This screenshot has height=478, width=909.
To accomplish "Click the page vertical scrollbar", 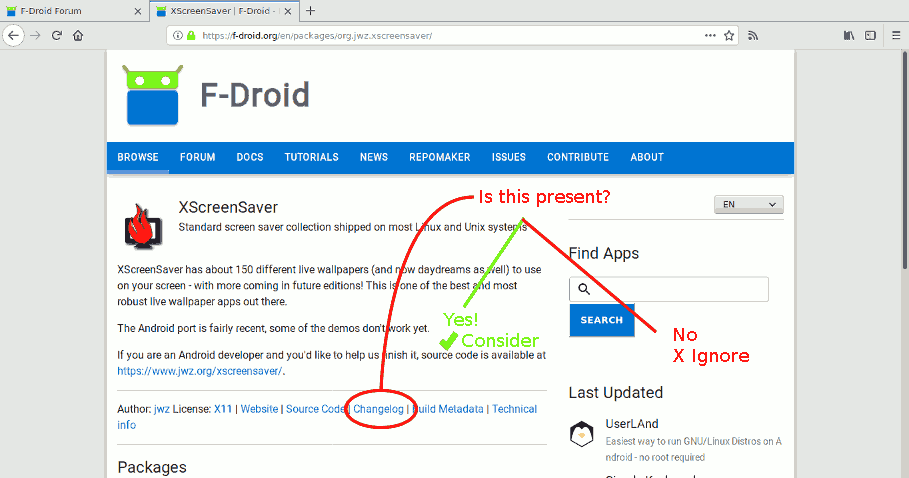I will coord(904,160).
